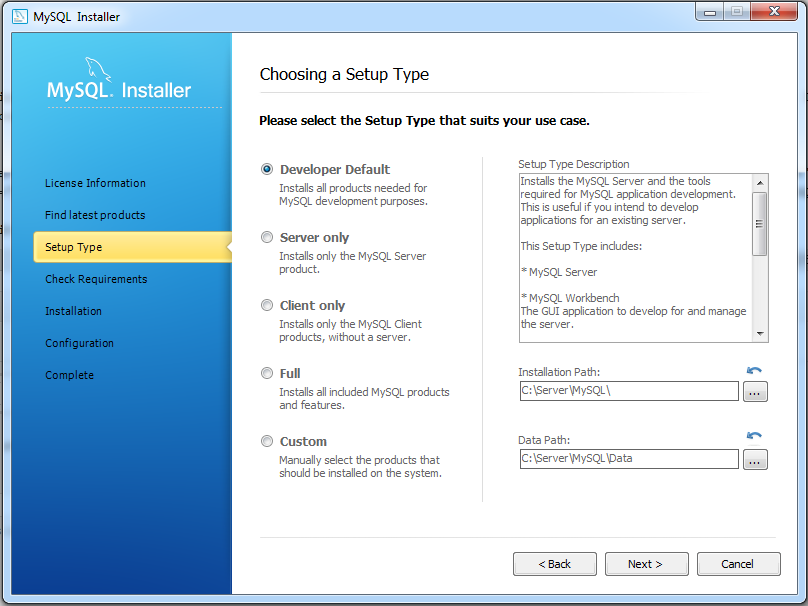Revert the Data Path with the undo arrow
Screen dimensions: 808x606
pos(754,436)
